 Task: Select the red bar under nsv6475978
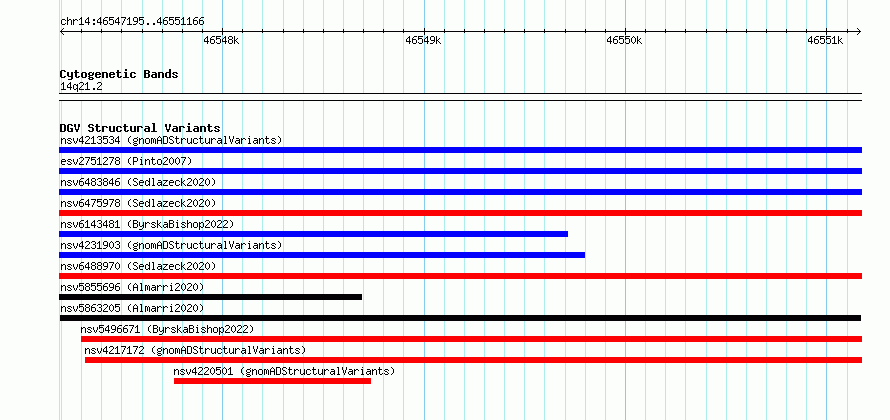tap(460, 213)
